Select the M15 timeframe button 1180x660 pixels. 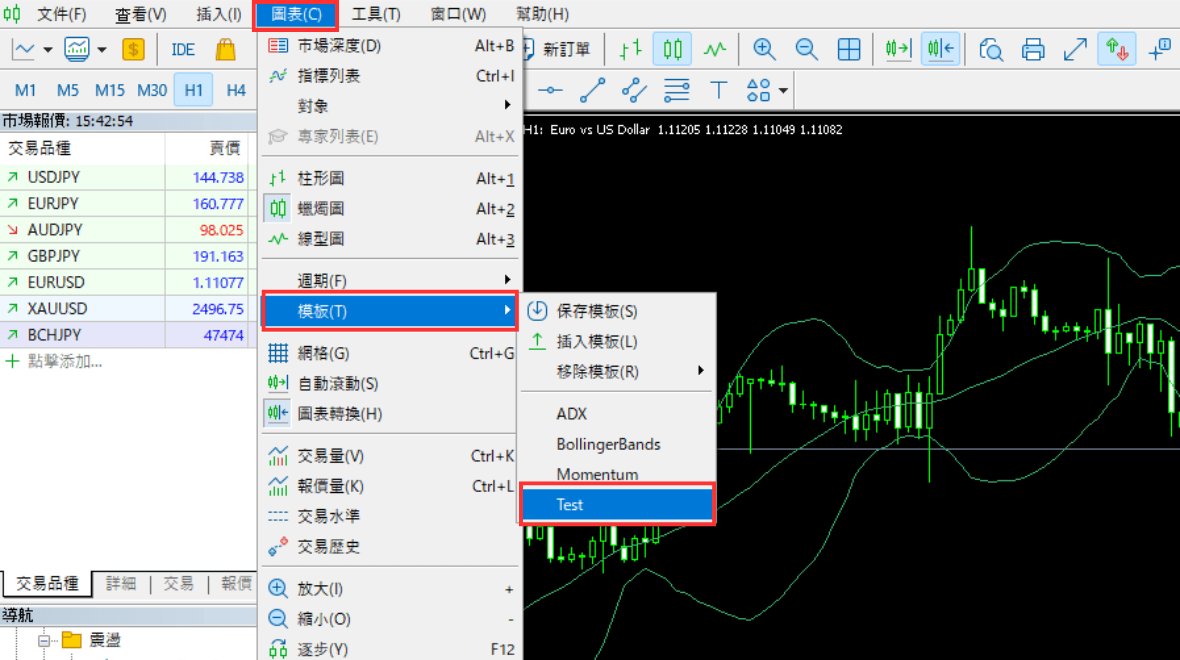pyautogui.click(x=110, y=90)
